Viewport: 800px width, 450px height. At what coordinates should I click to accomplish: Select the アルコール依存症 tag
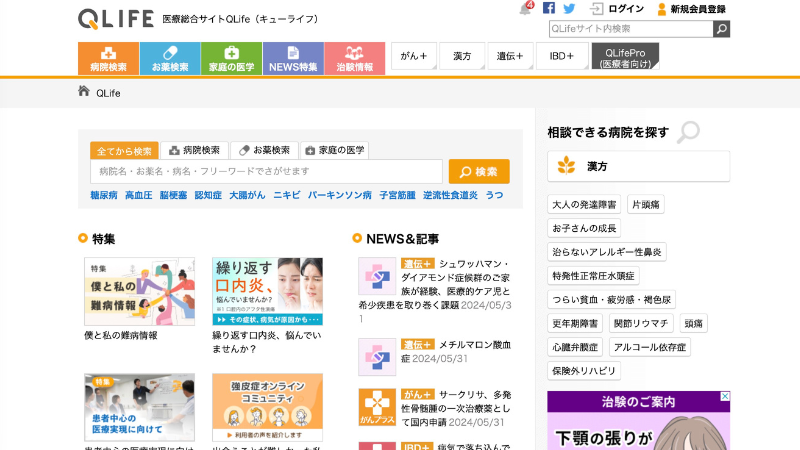pos(649,347)
